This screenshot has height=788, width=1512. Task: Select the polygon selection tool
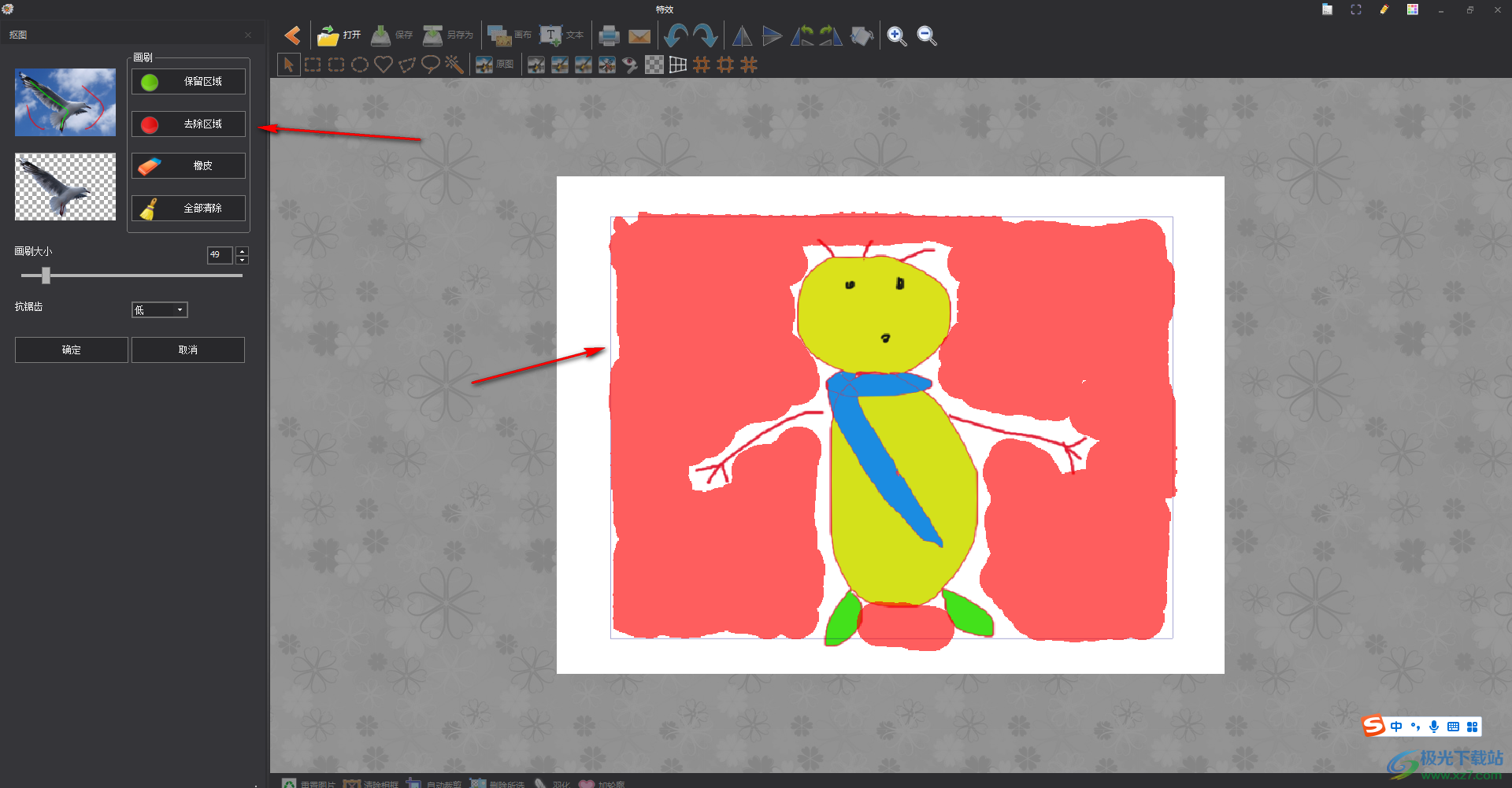[x=407, y=65]
